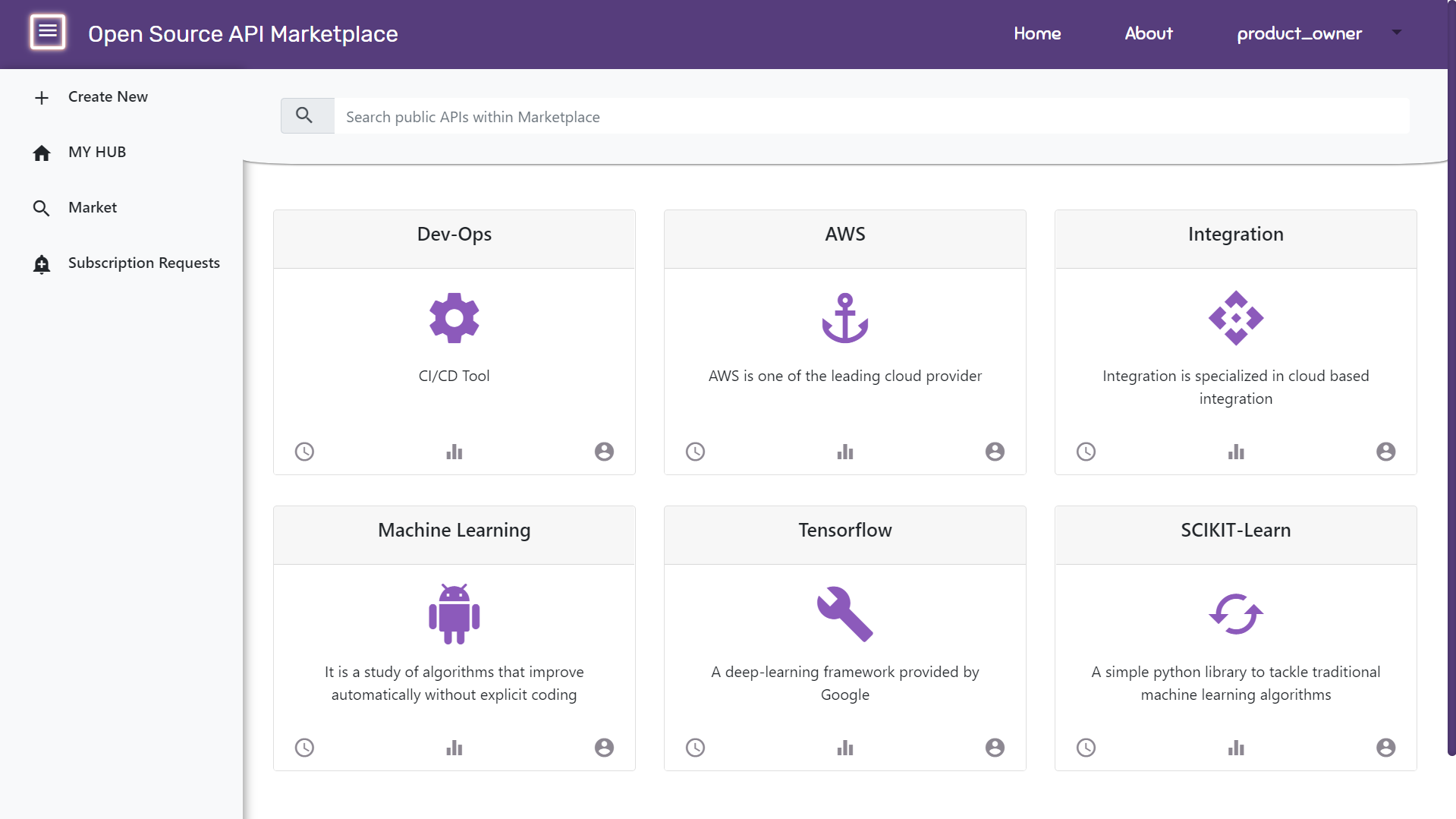Image resolution: width=1456 pixels, height=819 pixels.
Task: Navigate to MY HUB
Action: pyautogui.click(x=97, y=153)
